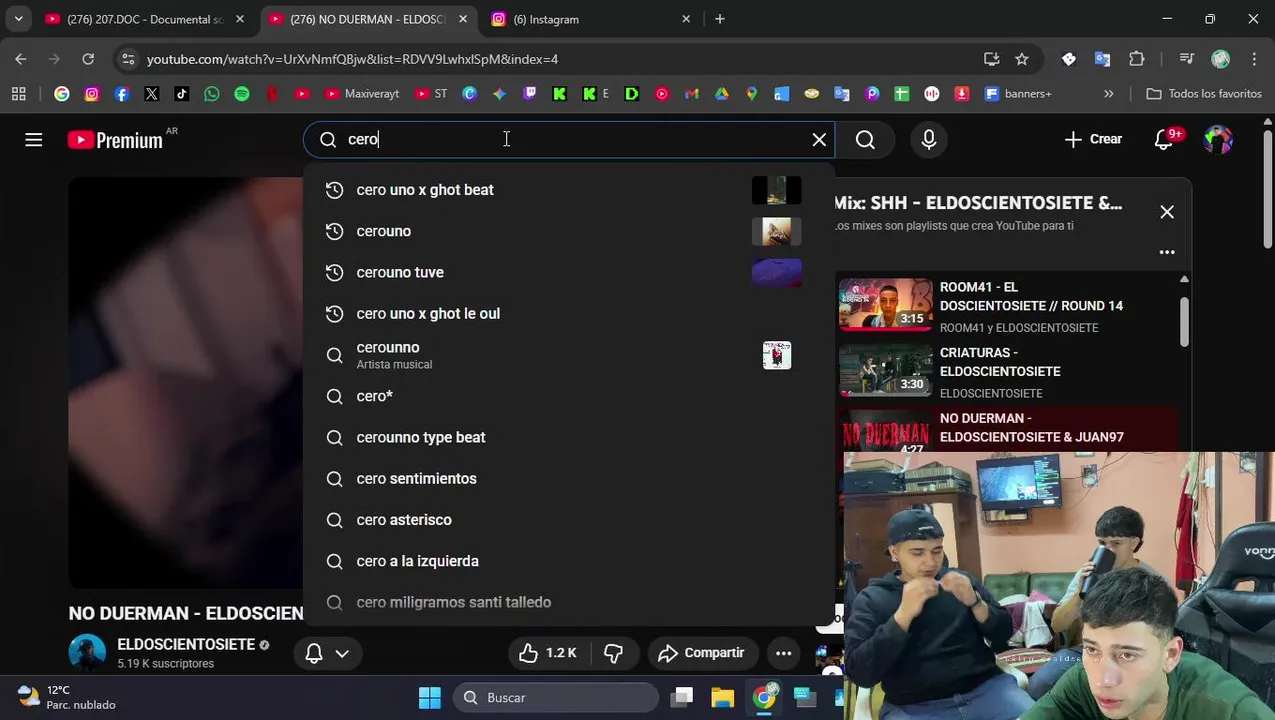Viewport: 1275px width, 720px height.
Task: Open the banners+ bookmark
Action: [x=1018, y=94]
